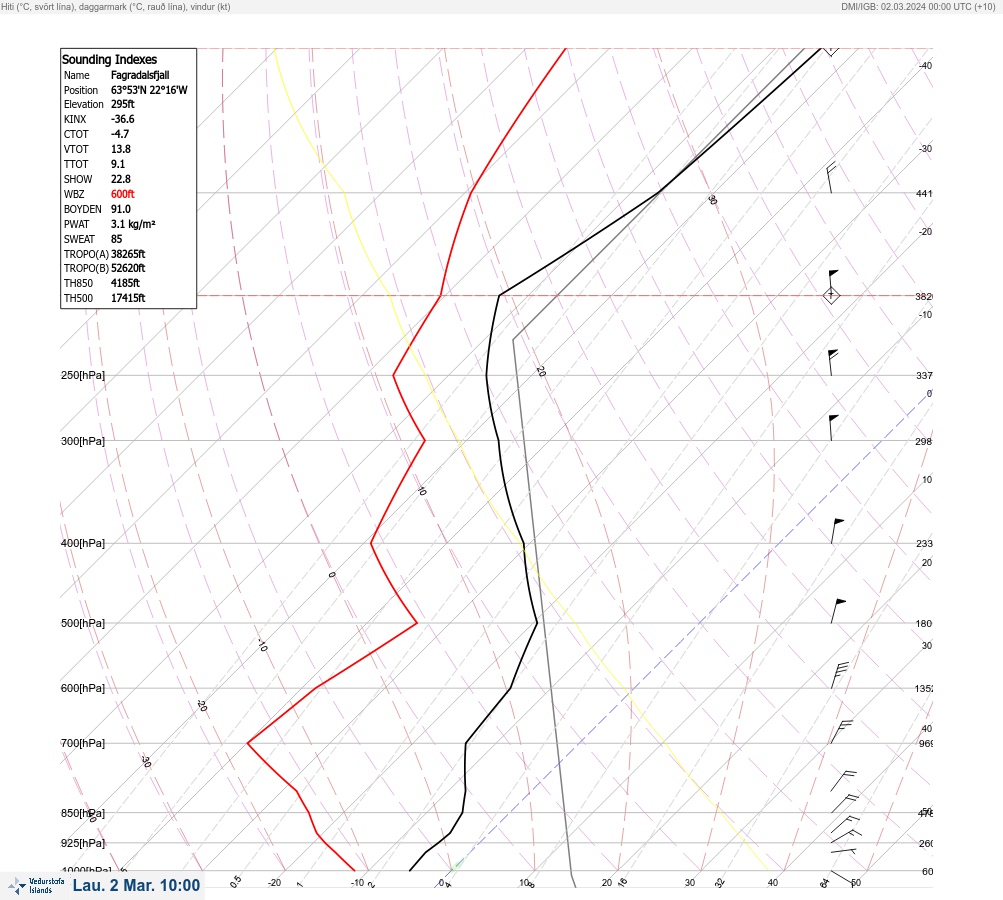Click the 'Lau. 2 Mar. 10:00' timestamp
The image size is (1003, 900).
point(136,885)
